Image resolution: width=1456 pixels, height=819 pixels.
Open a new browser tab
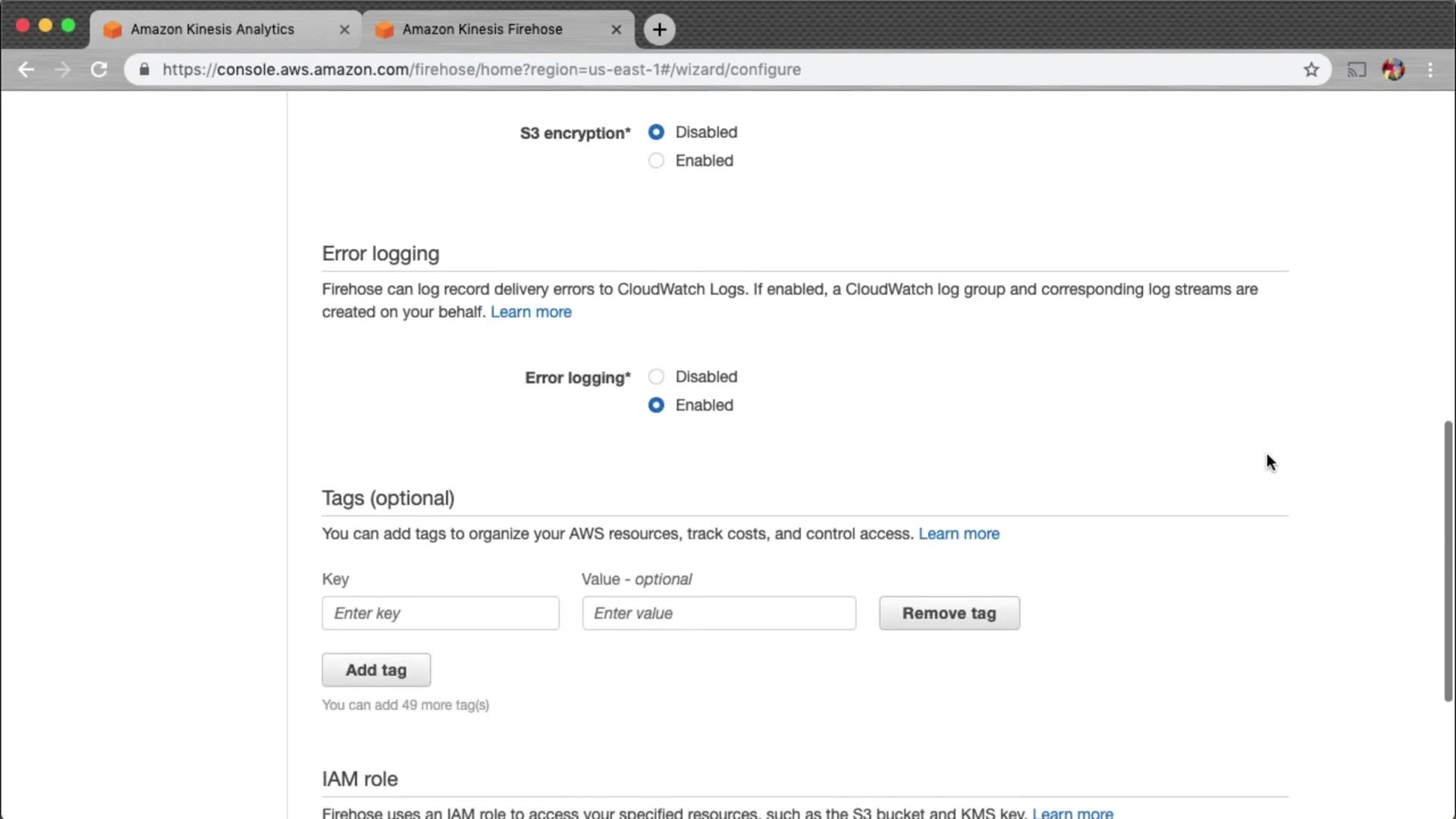[x=659, y=30]
